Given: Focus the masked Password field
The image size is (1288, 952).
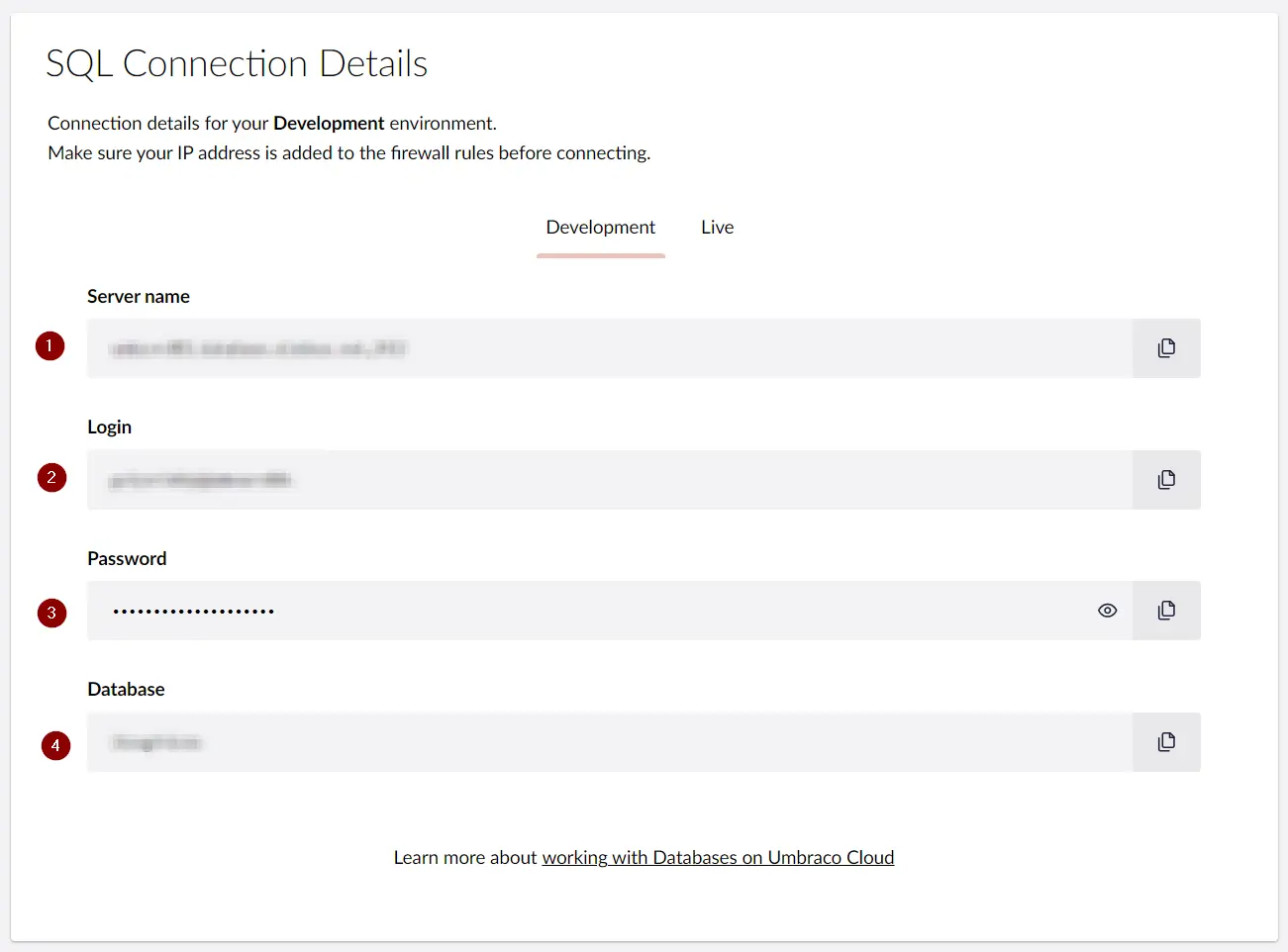Looking at the screenshot, I should pyautogui.click(x=594, y=611).
